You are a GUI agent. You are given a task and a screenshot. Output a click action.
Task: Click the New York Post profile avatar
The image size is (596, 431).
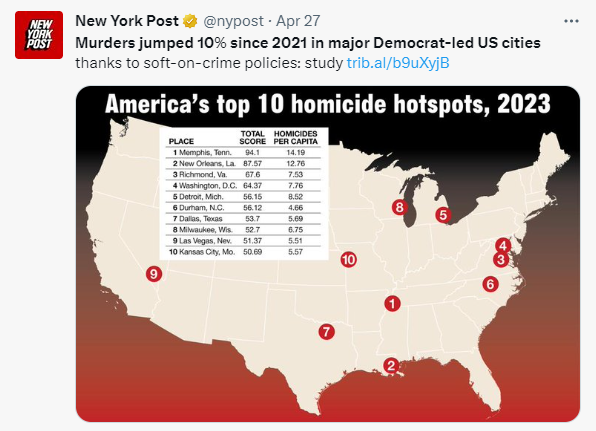click(39, 35)
